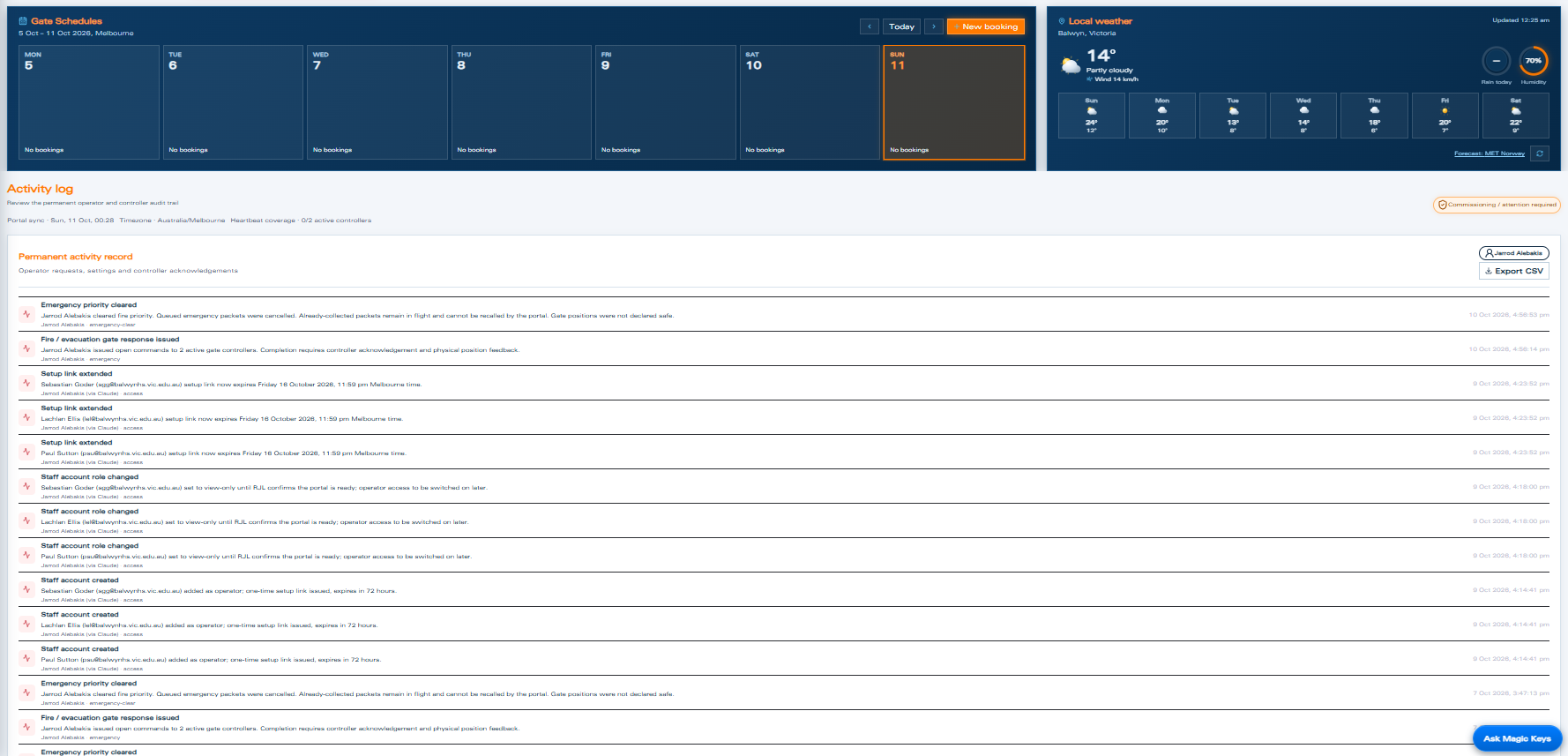Select the Sat 10 day cell in the schedule

coord(810,102)
